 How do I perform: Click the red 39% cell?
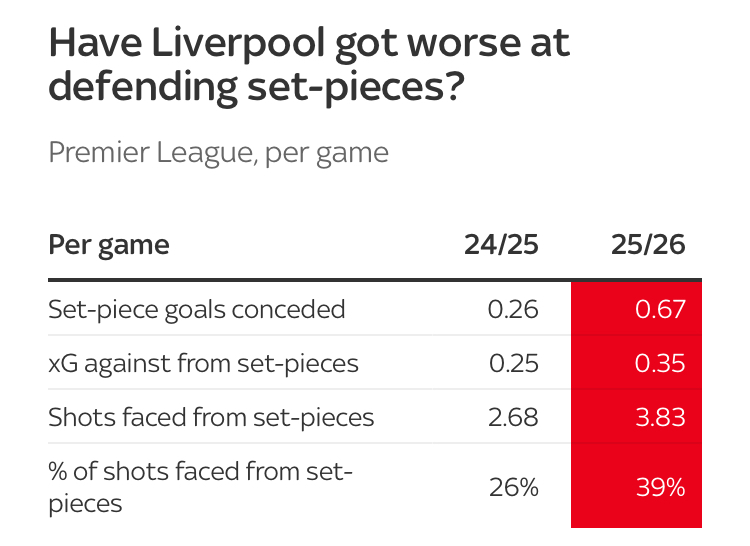pos(636,487)
